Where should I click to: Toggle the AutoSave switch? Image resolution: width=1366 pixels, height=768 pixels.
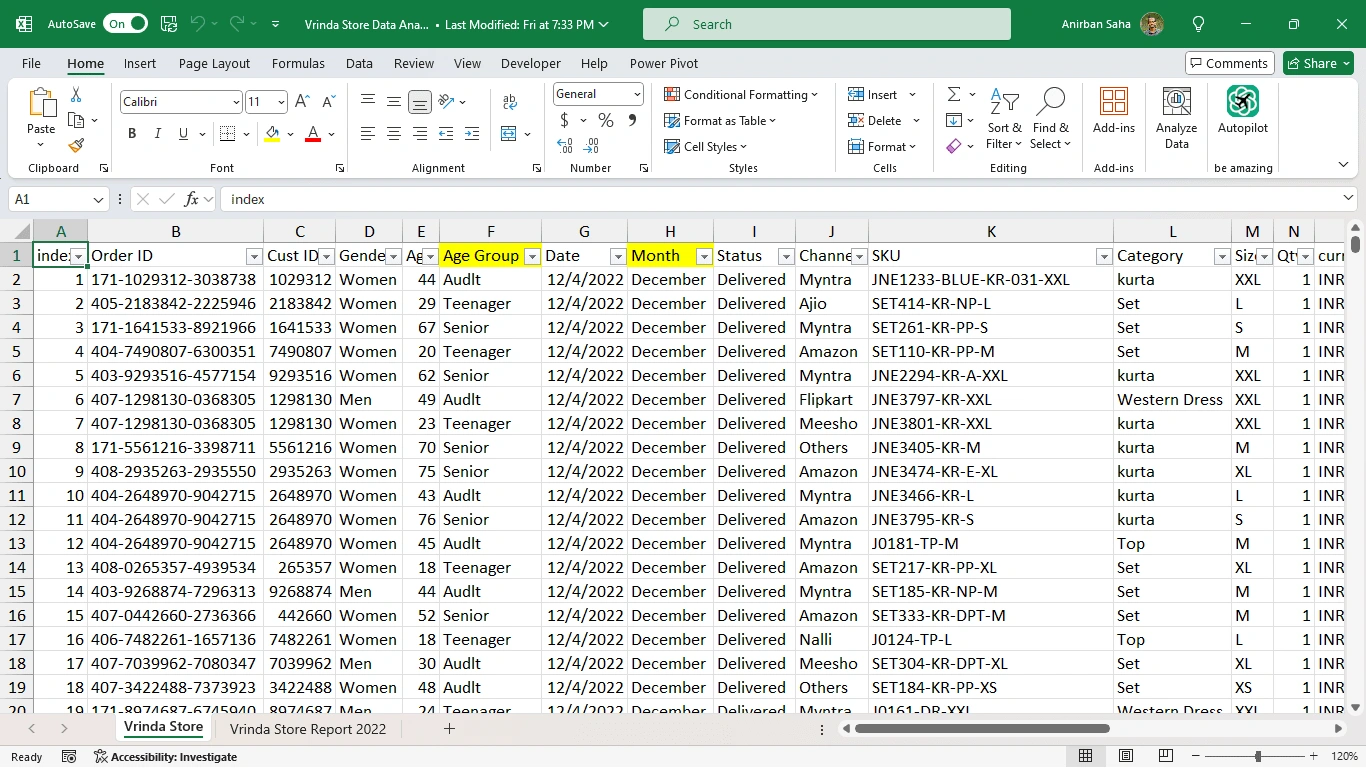[x=125, y=24]
